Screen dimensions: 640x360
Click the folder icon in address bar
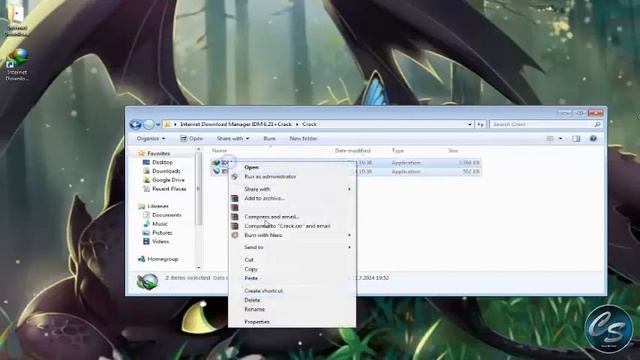click(167, 124)
